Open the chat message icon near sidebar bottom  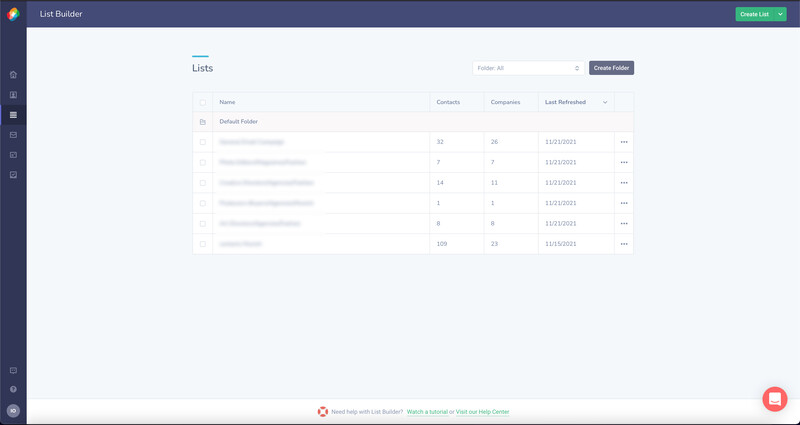[13, 370]
